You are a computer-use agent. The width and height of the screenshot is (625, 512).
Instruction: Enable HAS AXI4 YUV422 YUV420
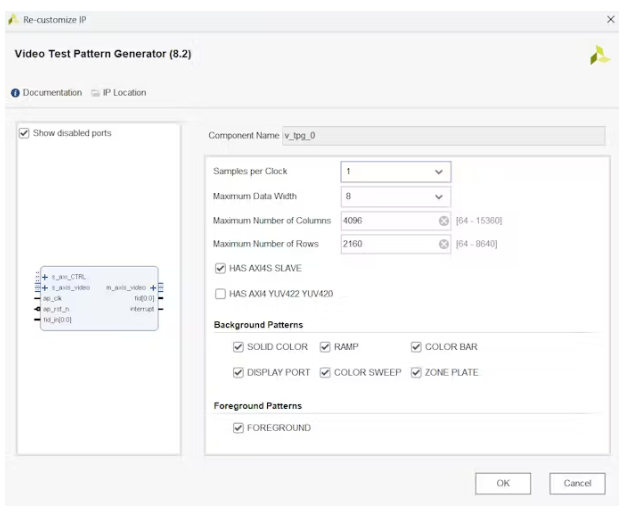tap(220, 294)
